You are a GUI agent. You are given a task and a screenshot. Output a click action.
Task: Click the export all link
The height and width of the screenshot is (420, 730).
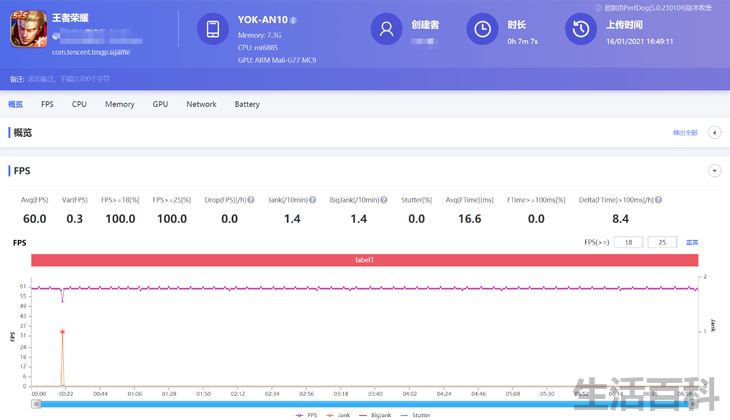pos(685,133)
